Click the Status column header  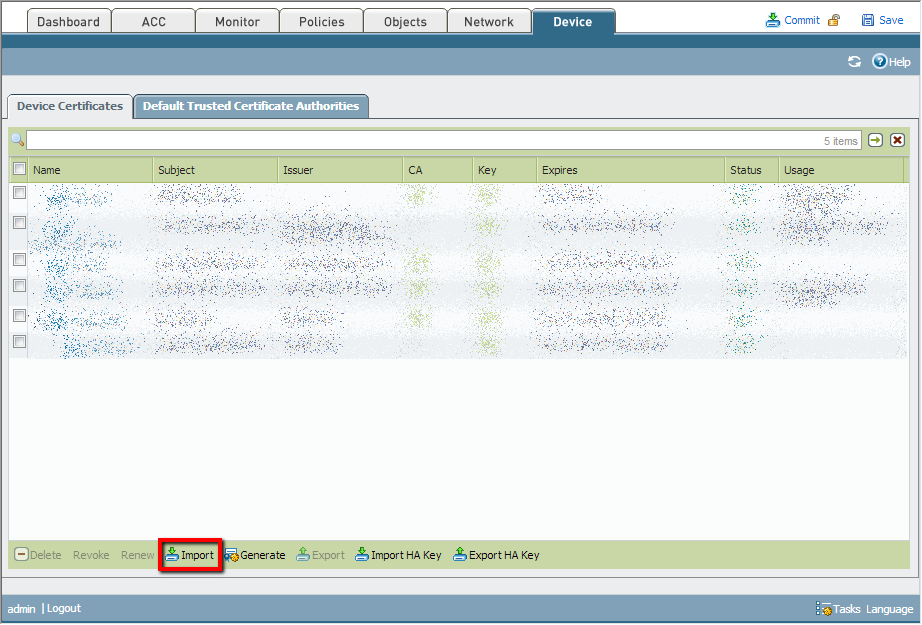point(751,170)
